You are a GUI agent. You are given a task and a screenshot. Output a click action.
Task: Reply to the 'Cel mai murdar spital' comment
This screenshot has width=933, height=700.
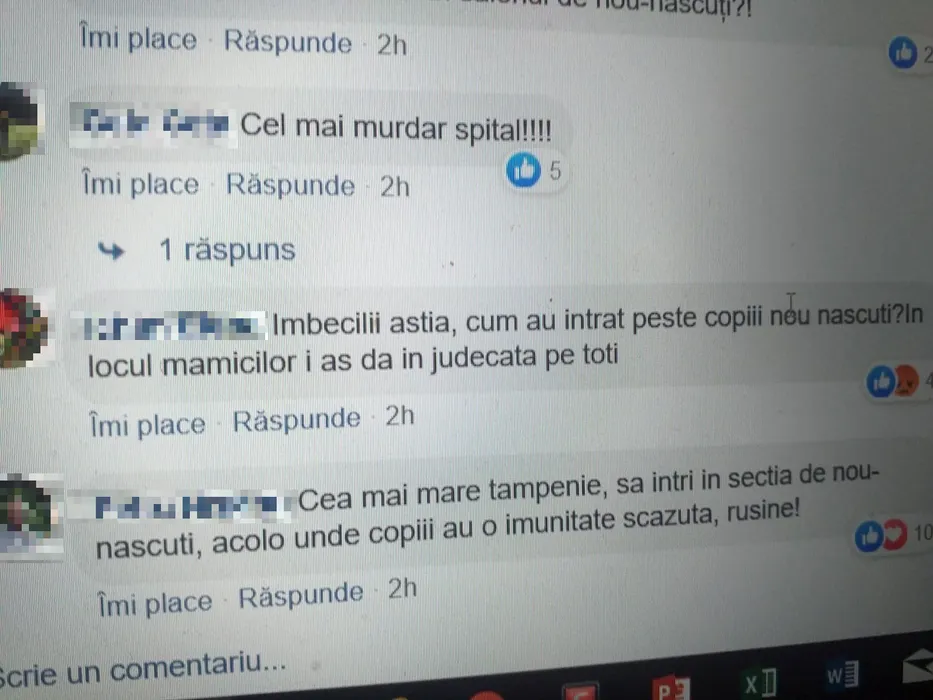tap(290, 185)
